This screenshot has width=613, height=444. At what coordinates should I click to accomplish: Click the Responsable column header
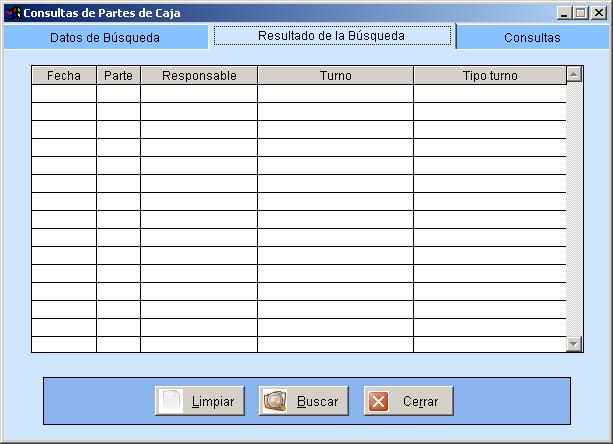[x=199, y=76]
